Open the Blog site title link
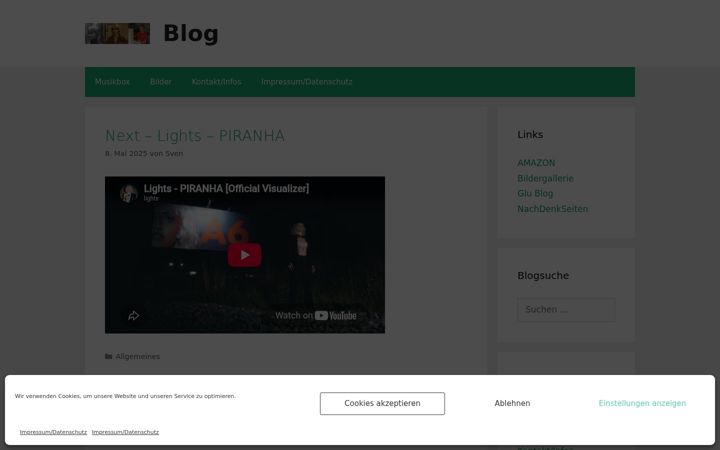The width and height of the screenshot is (720, 450). [191, 34]
